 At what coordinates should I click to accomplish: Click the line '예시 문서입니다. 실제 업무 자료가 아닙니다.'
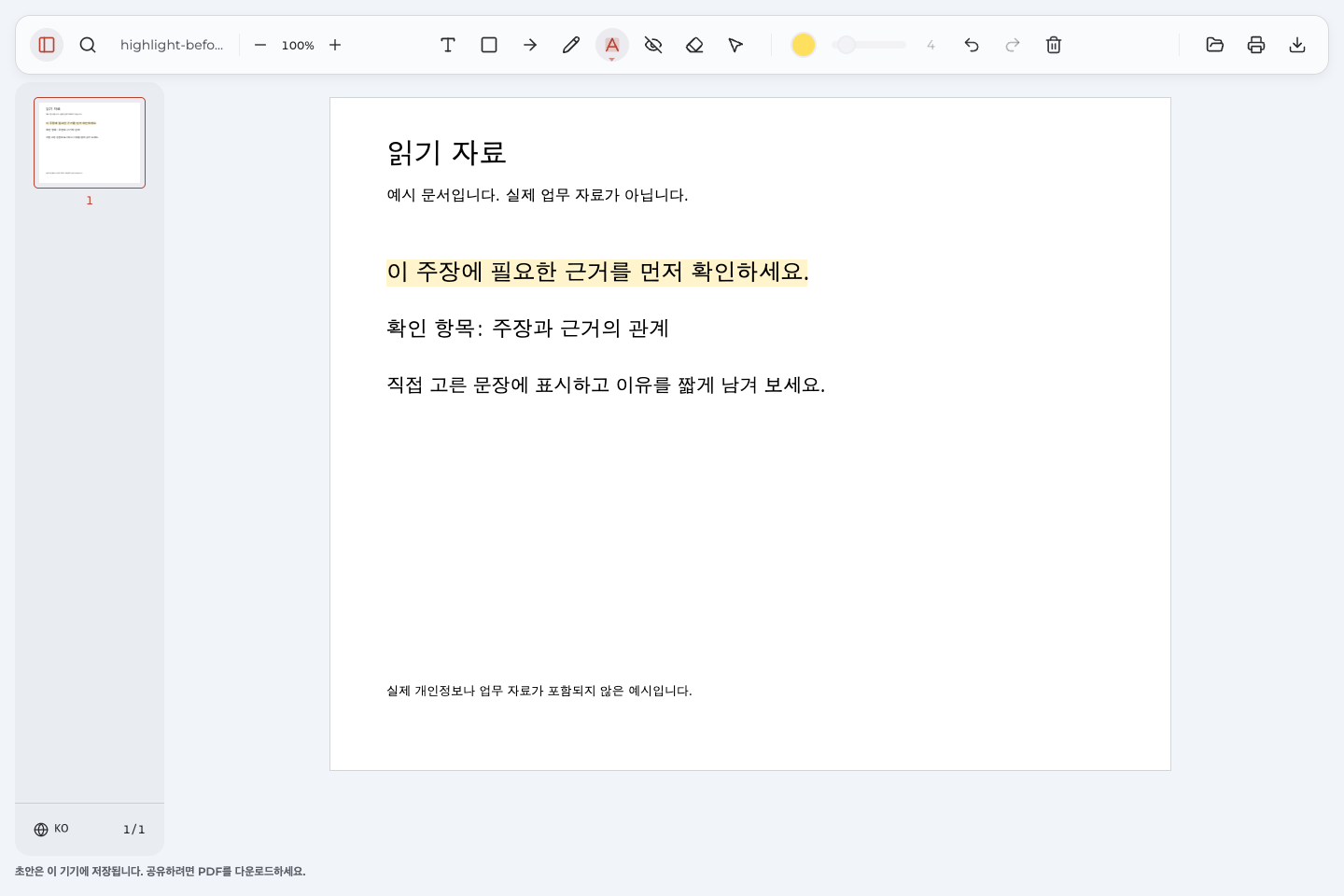[x=538, y=195]
